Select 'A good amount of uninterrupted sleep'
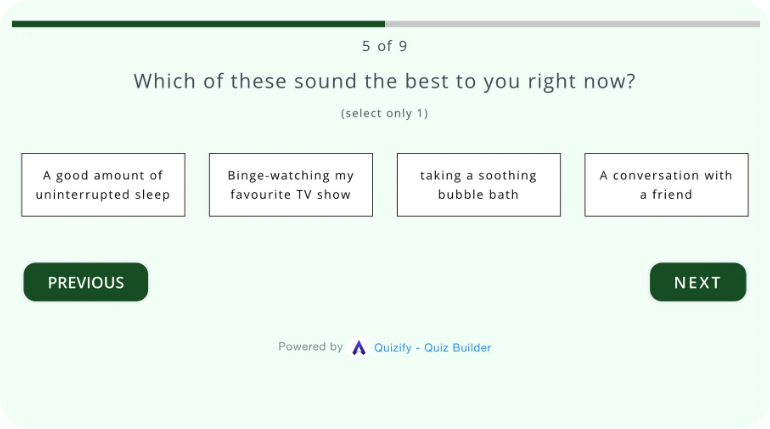770x429 pixels. click(x=103, y=185)
